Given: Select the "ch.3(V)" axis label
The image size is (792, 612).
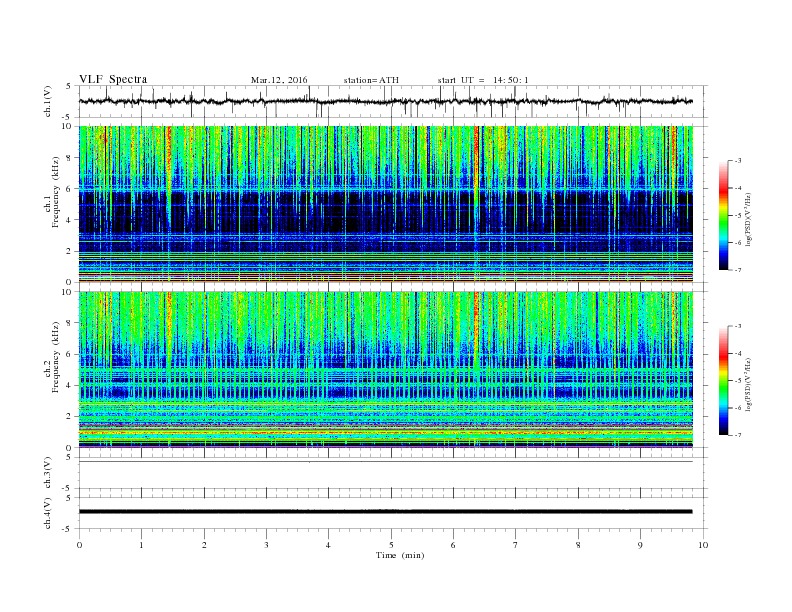Looking at the screenshot, I should (x=47, y=472).
